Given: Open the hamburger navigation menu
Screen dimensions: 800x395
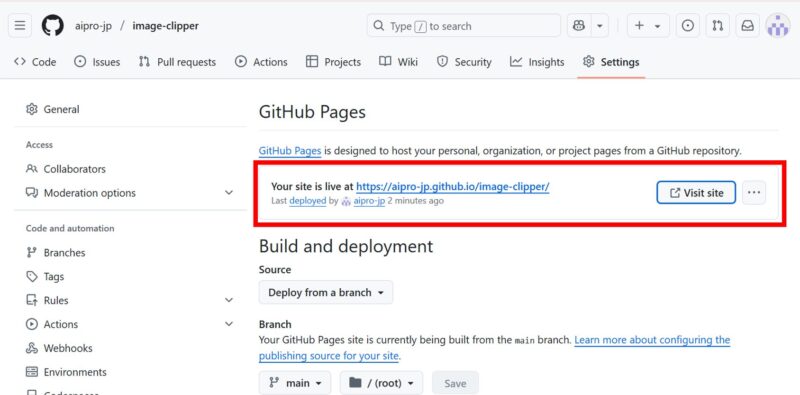Looking at the screenshot, I should click(x=20, y=26).
